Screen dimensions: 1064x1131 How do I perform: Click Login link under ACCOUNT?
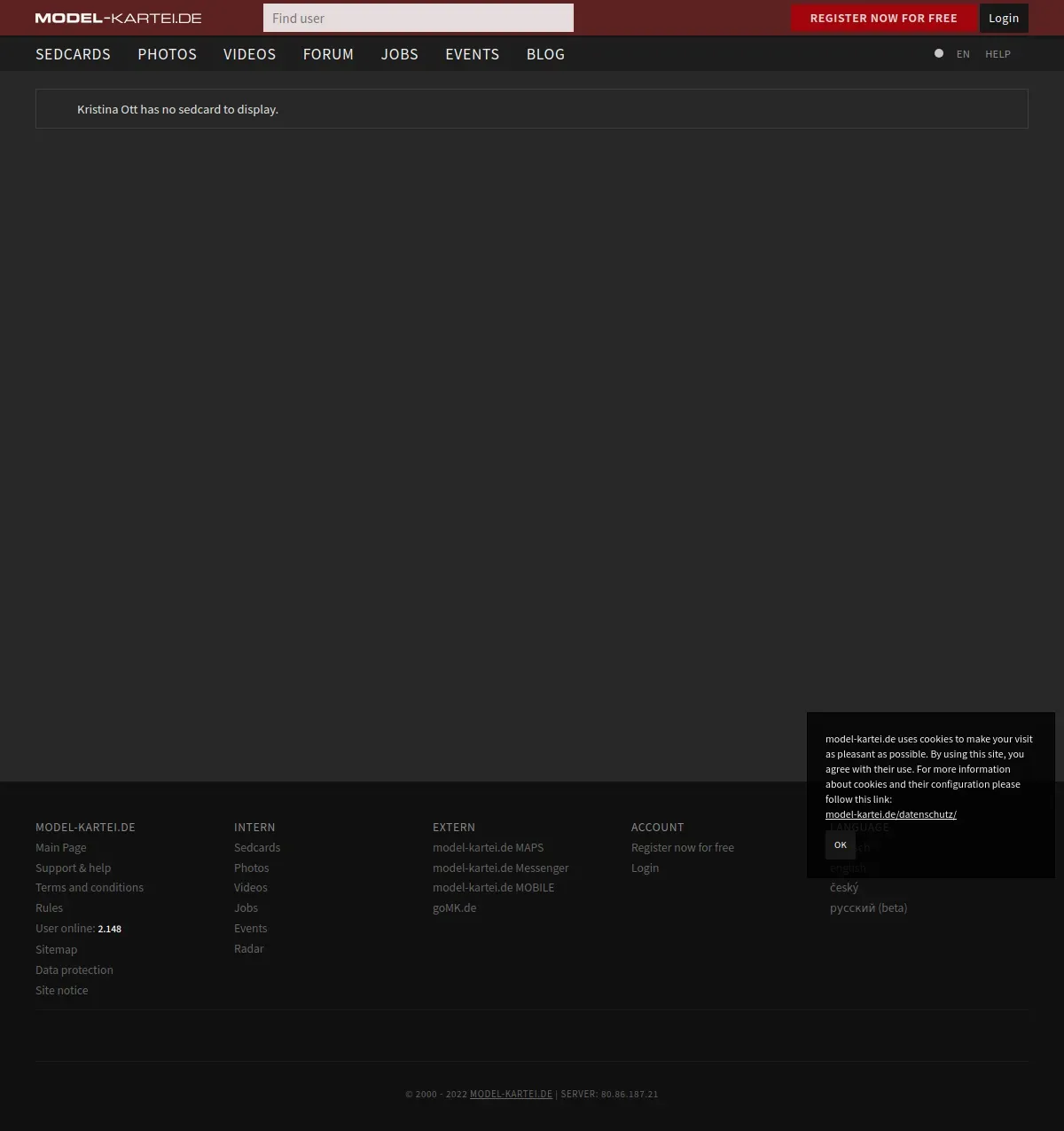(x=645, y=868)
